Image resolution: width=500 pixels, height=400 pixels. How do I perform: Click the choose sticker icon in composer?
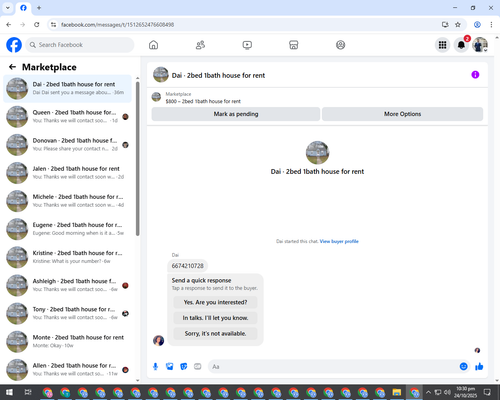[184, 367]
